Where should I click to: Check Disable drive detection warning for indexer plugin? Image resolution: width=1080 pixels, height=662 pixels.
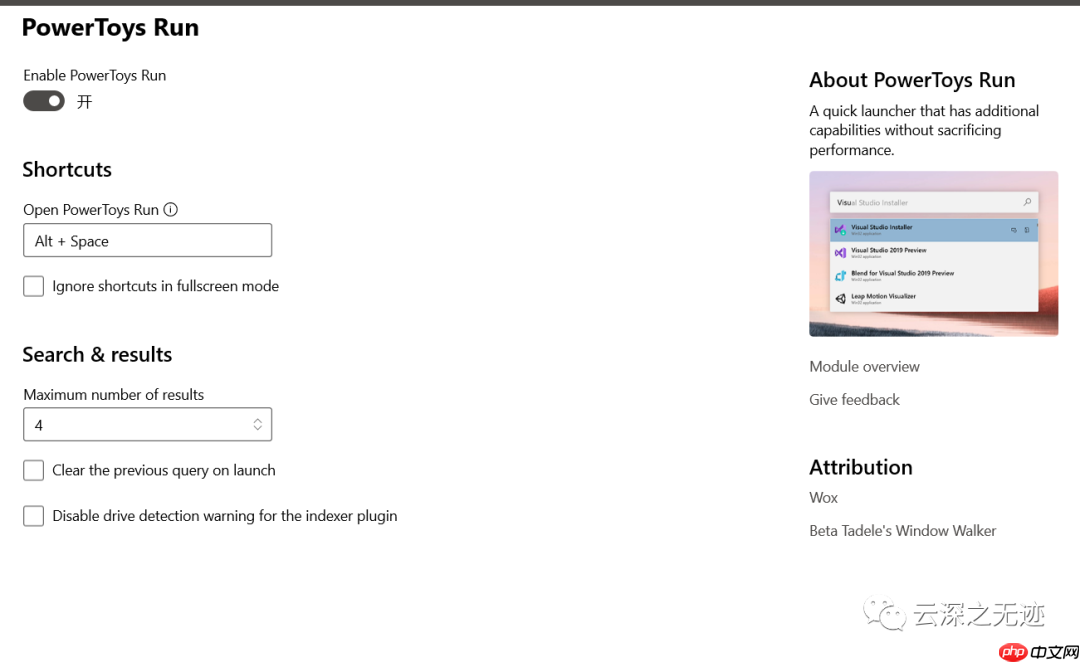[x=33, y=516]
